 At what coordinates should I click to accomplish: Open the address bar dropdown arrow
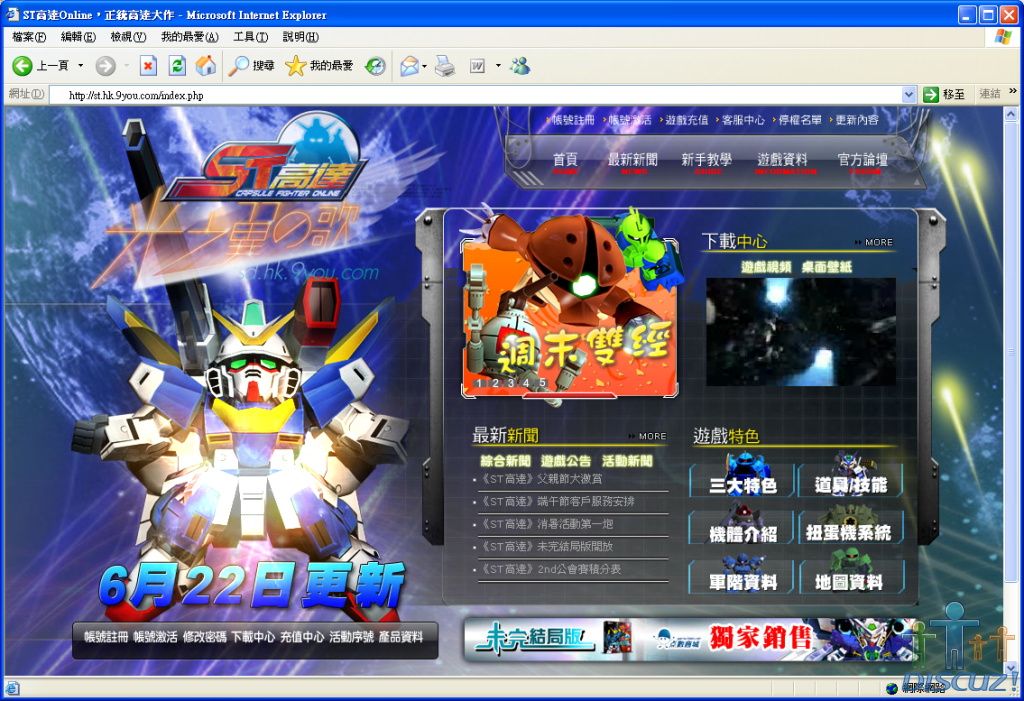[x=908, y=95]
